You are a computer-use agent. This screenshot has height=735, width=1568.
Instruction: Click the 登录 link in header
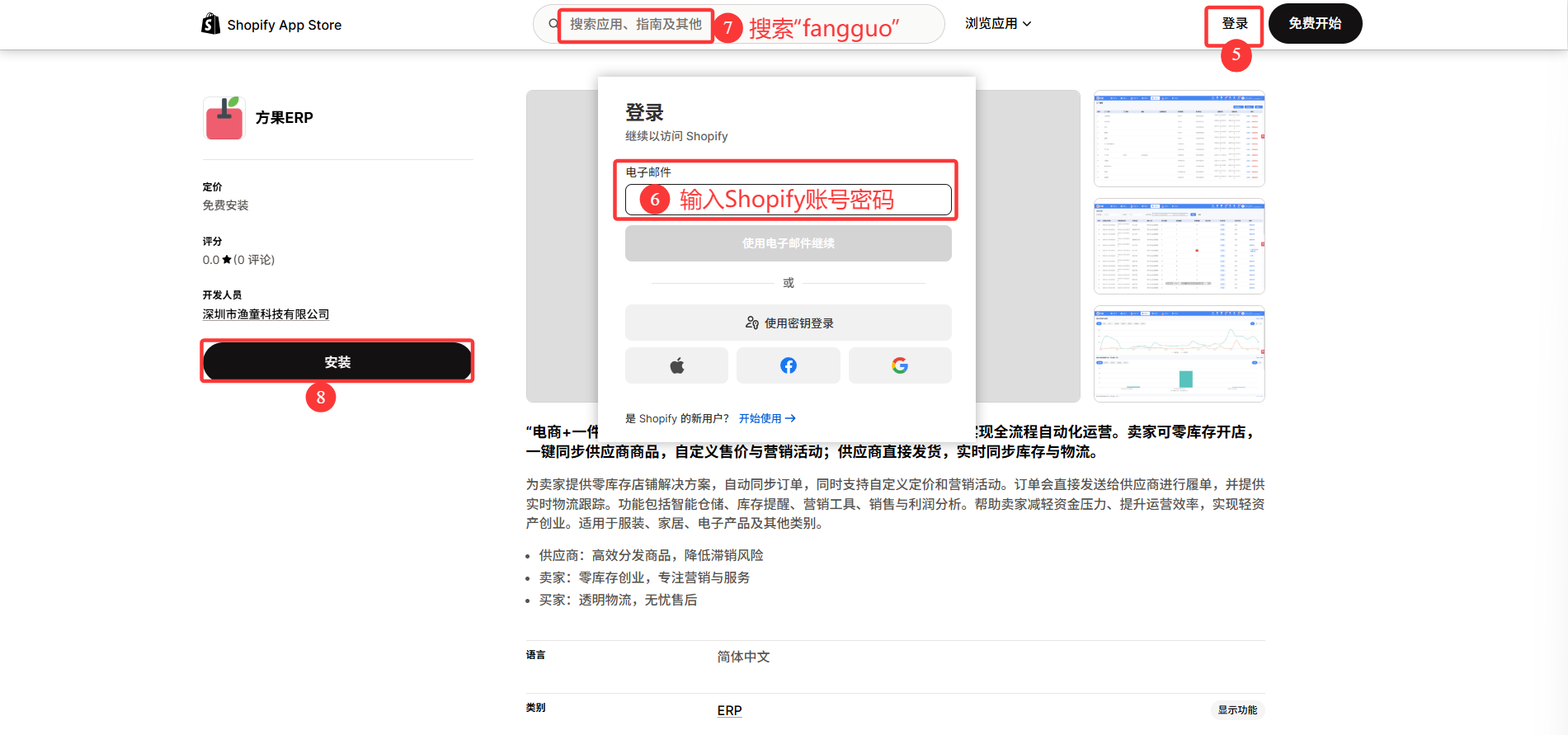click(x=1235, y=24)
